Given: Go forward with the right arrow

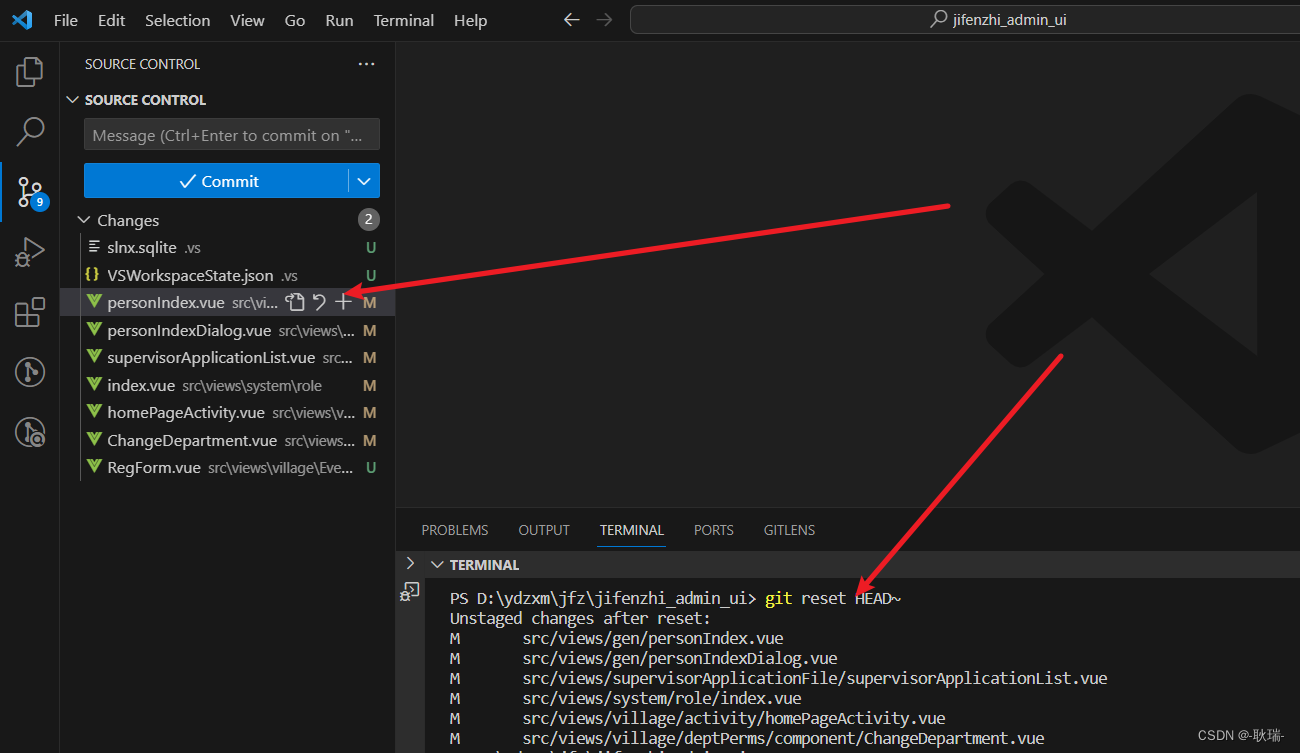Looking at the screenshot, I should coord(603,20).
